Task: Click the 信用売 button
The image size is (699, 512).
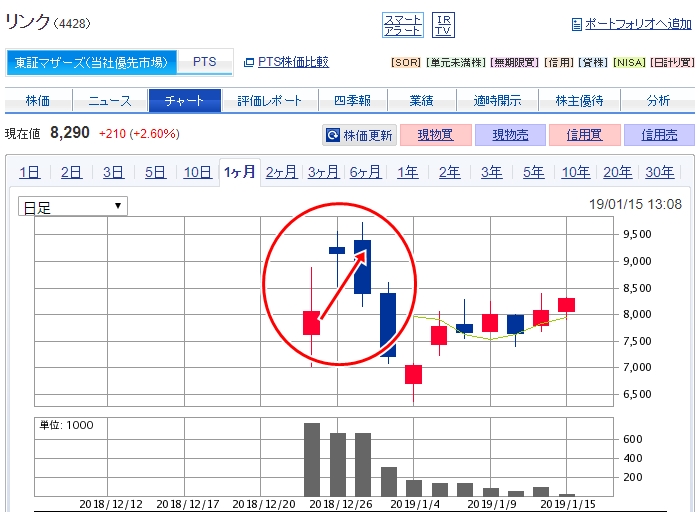Action: coord(658,135)
